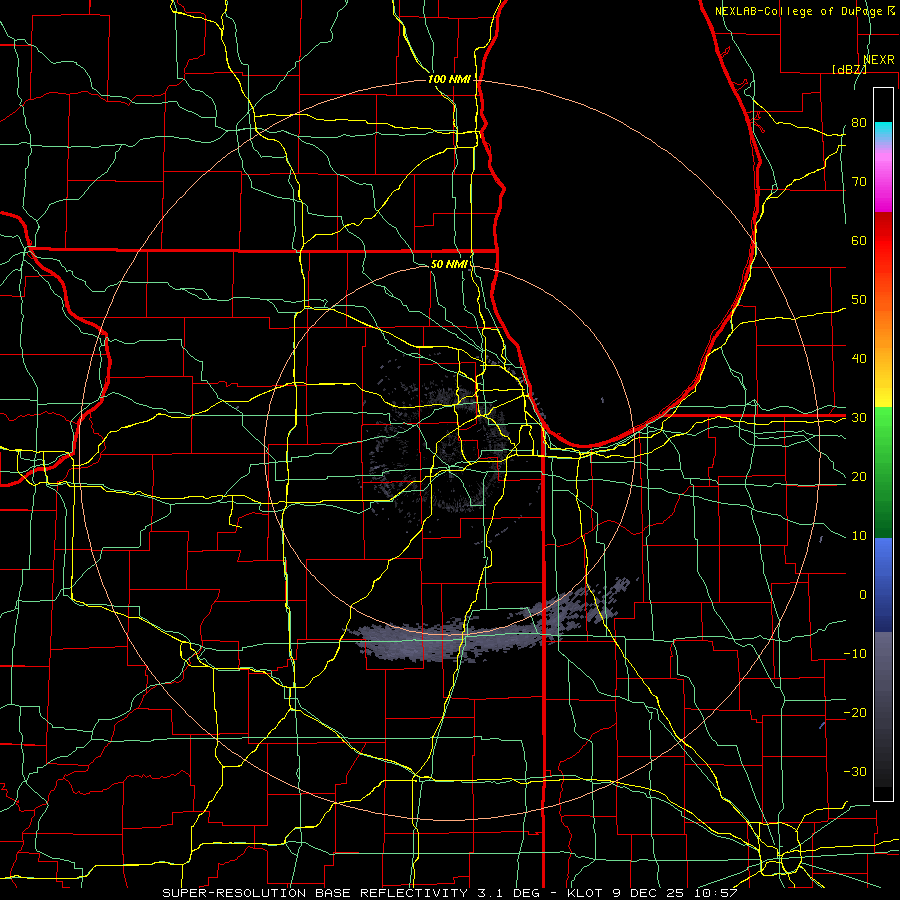The width and height of the screenshot is (900, 900).
Task: Pick the cyan segment of the color bar
Action: (x=883, y=132)
